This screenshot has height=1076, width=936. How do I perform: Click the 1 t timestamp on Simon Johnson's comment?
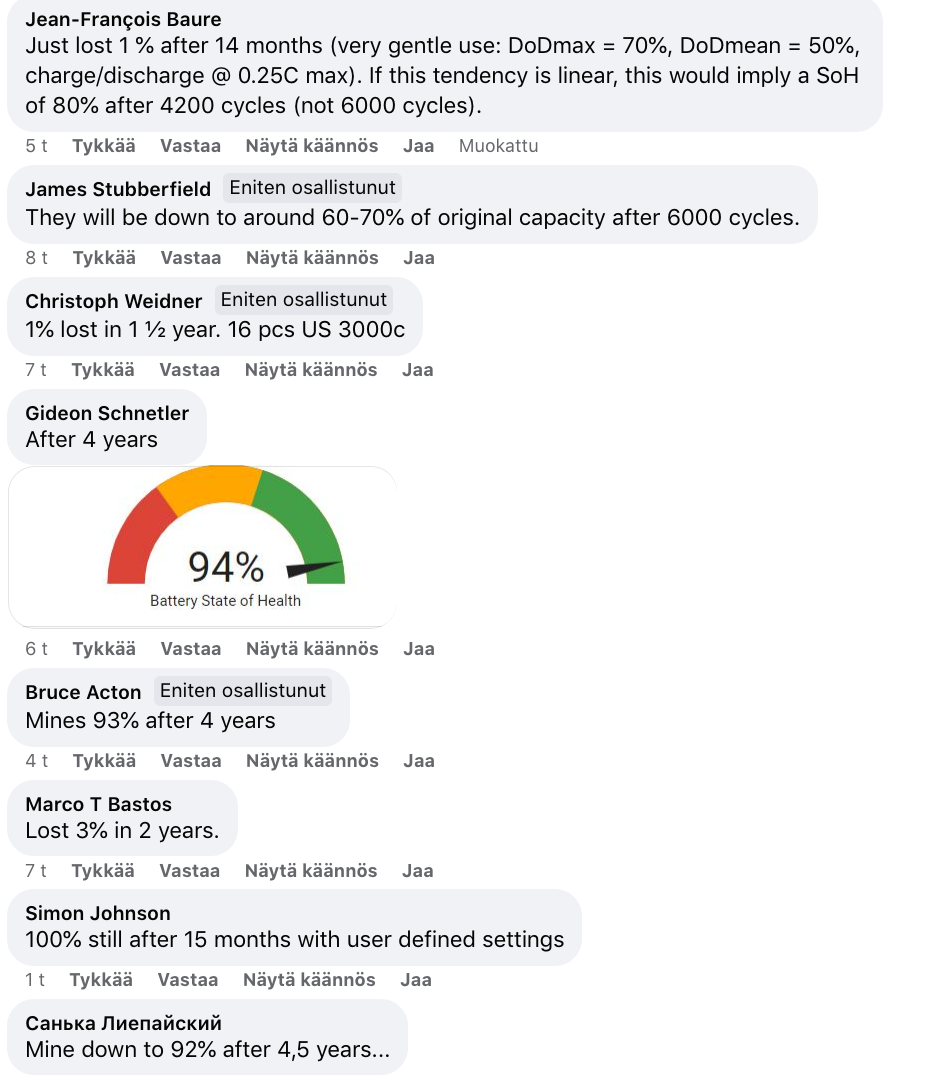[x=35, y=980]
